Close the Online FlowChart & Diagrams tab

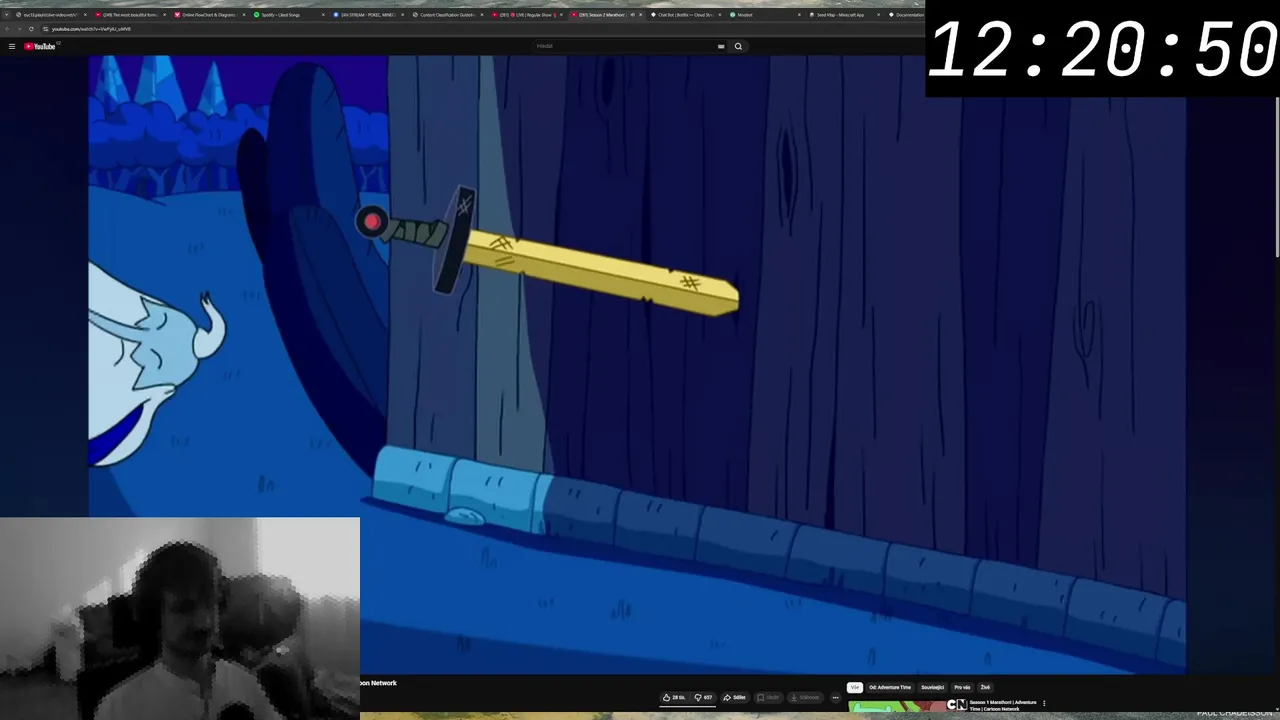[x=244, y=15]
